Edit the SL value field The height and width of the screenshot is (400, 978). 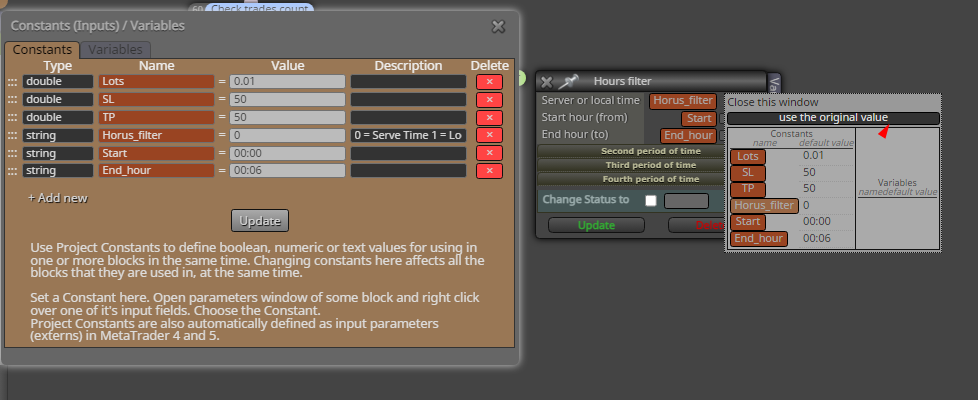[x=288, y=100]
